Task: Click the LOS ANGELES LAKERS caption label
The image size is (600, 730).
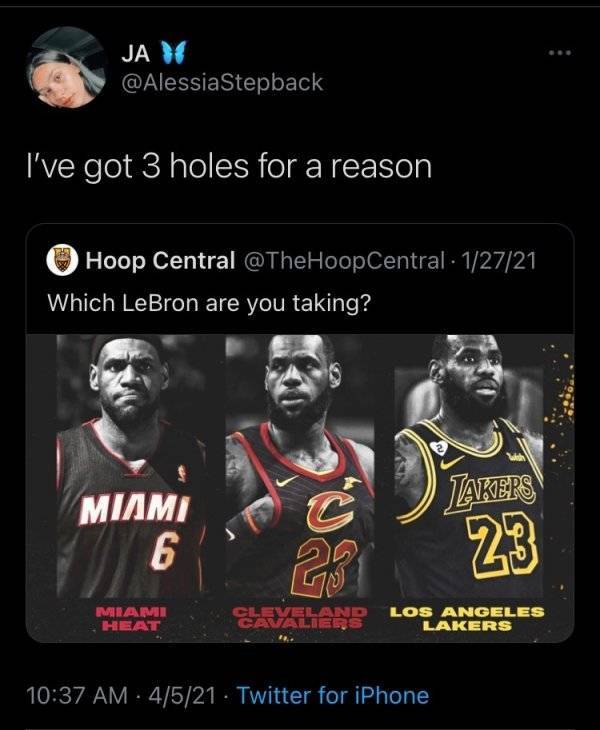Action: point(466,618)
